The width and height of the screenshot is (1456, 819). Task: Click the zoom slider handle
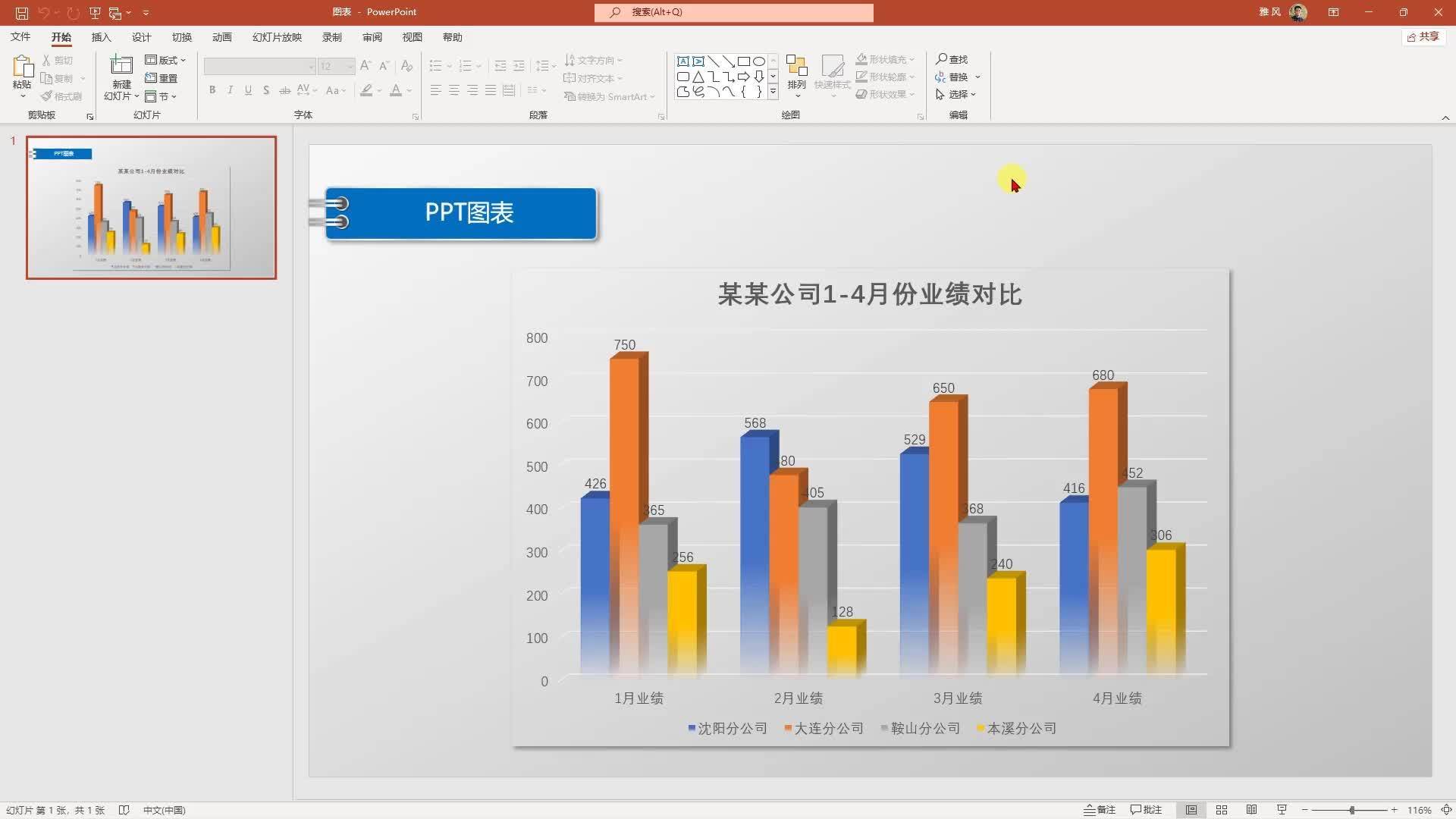click(1352, 810)
